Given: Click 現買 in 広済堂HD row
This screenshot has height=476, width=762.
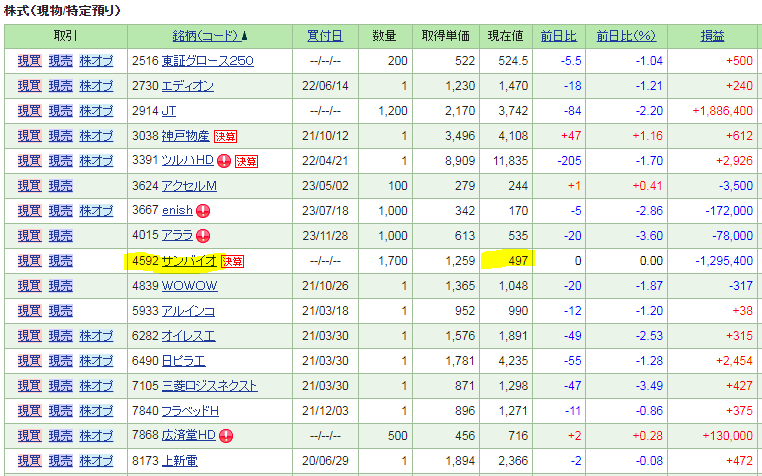Looking at the screenshot, I should 30,435.
